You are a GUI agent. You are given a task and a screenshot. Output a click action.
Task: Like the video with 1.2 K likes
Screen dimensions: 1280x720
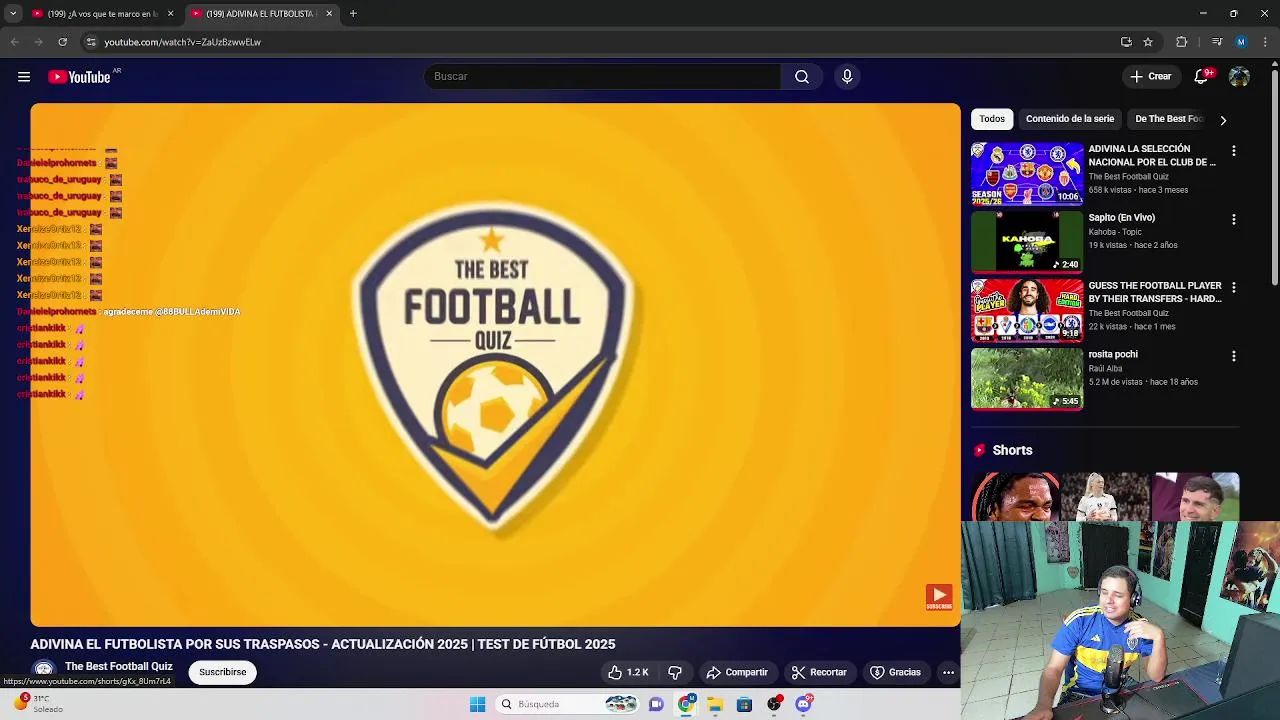coord(628,672)
